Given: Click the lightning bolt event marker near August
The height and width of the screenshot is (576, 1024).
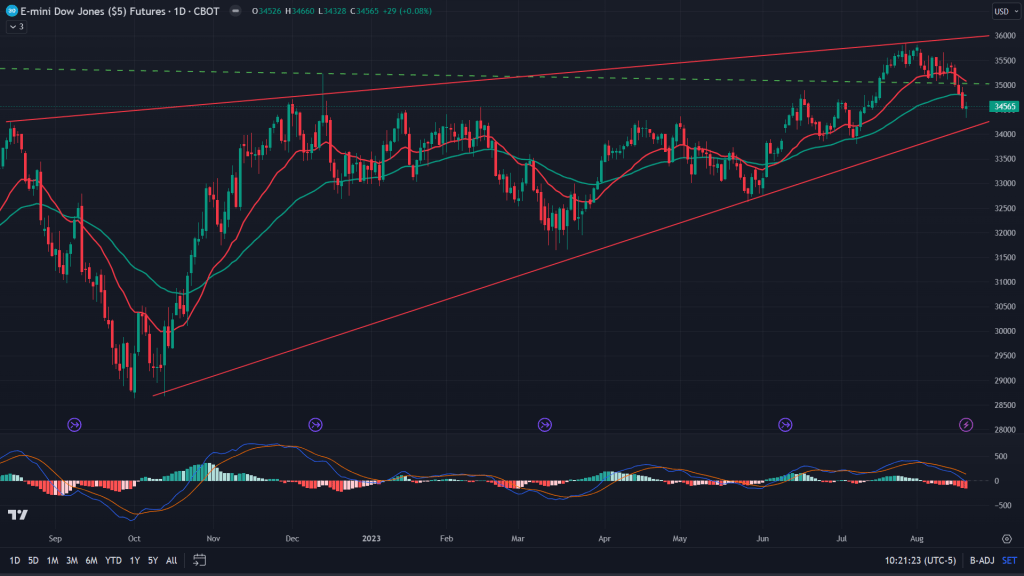Looking at the screenshot, I should (x=966, y=425).
